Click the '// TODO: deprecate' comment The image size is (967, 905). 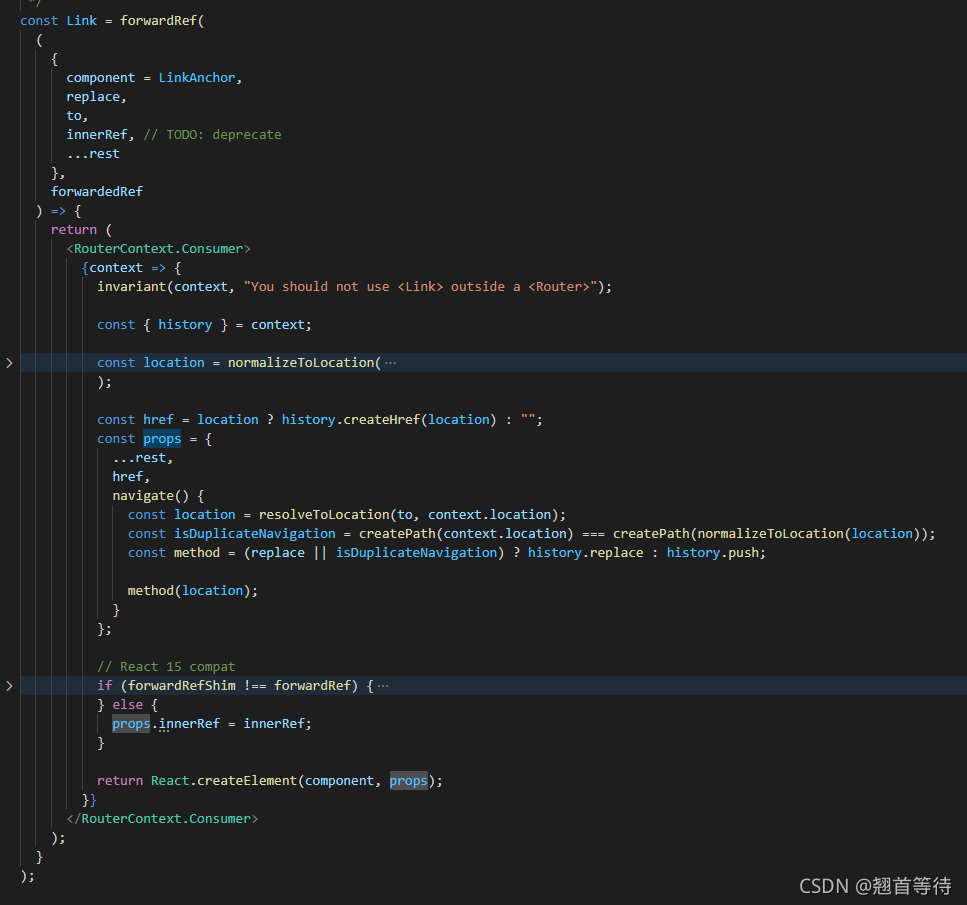point(213,134)
